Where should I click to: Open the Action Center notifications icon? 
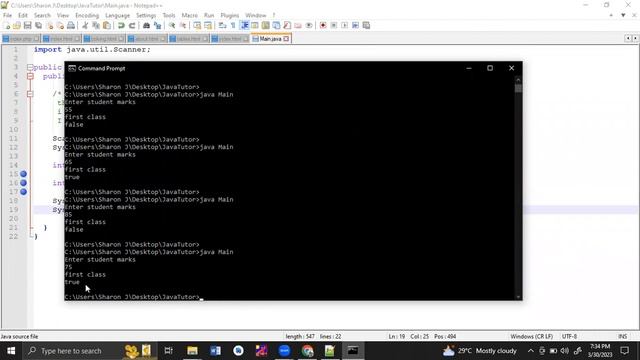pyautogui.click(x=625, y=351)
